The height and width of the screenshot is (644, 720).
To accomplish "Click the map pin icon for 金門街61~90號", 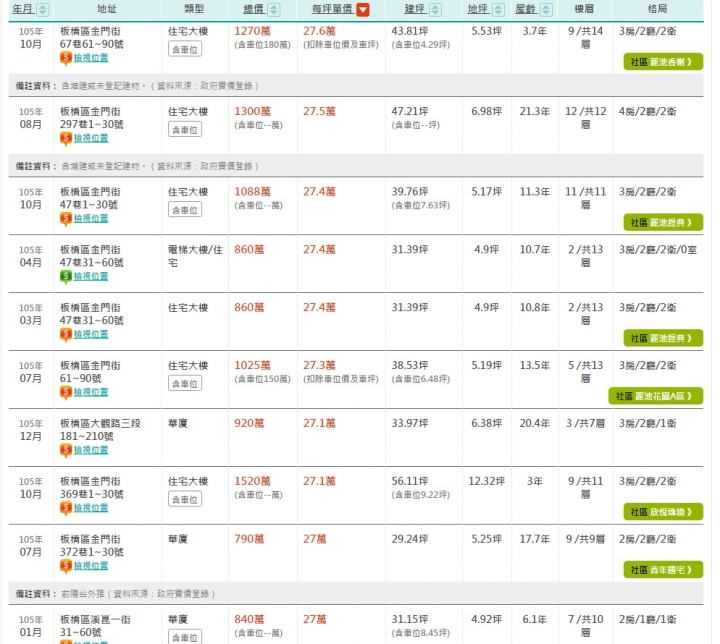I will tap(66, 393).
